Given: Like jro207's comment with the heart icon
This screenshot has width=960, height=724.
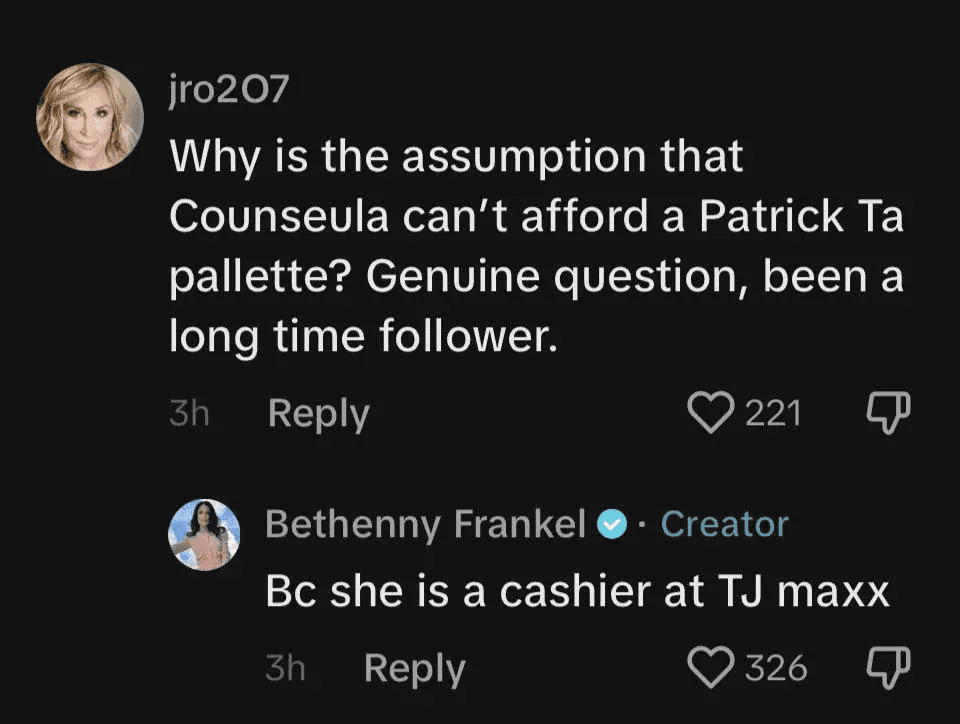Looking at the screenshot, I should point(712,413).
